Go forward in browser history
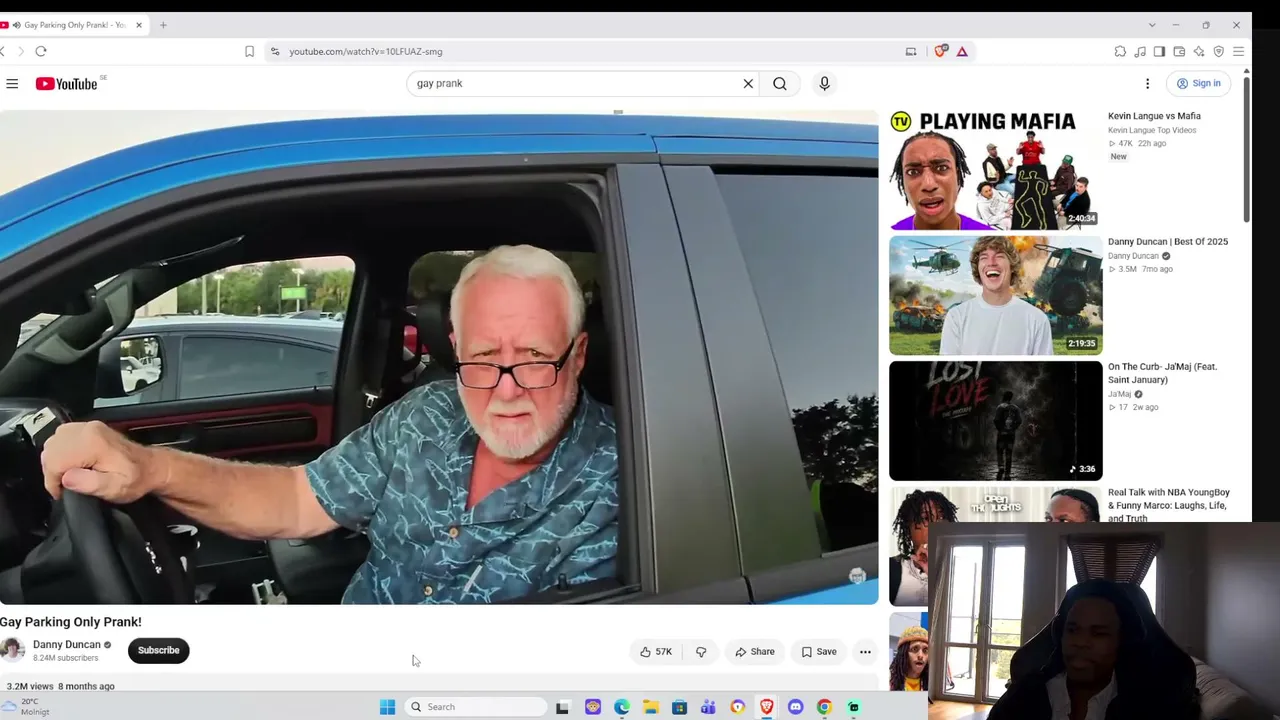Screen dimensions: 1280x720 click(20, 51)
